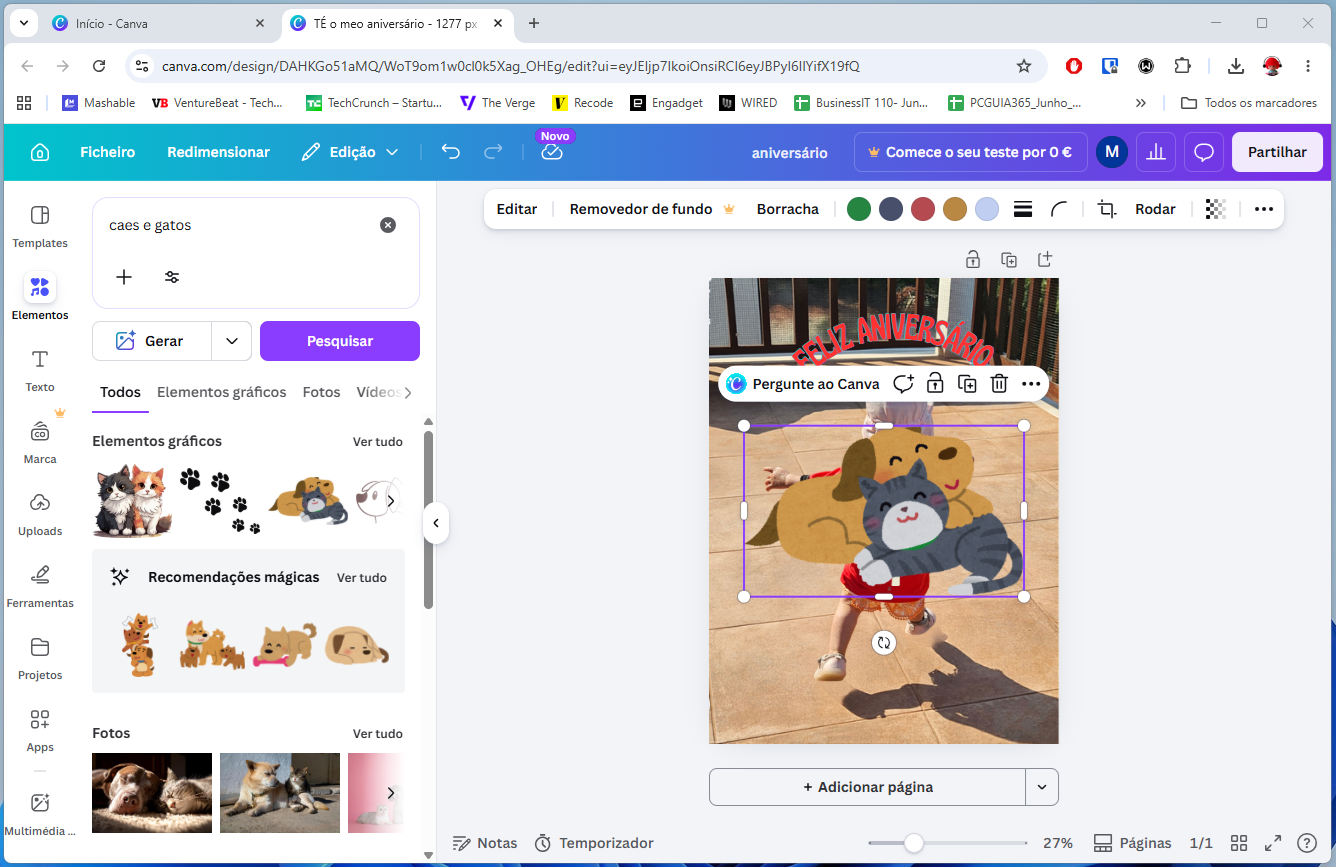Screen dimensions: 1336x867
Task: Select the crop tool
Action: pos(1106,209)
